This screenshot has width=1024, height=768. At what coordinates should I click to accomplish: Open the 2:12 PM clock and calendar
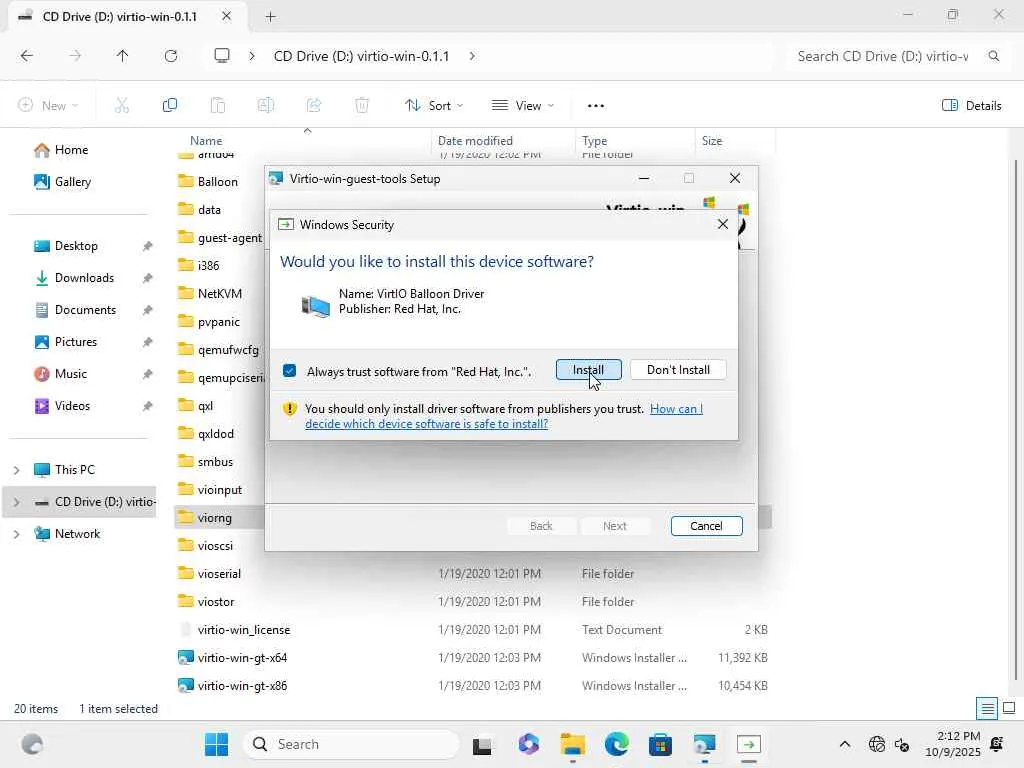tap(952, 744)
